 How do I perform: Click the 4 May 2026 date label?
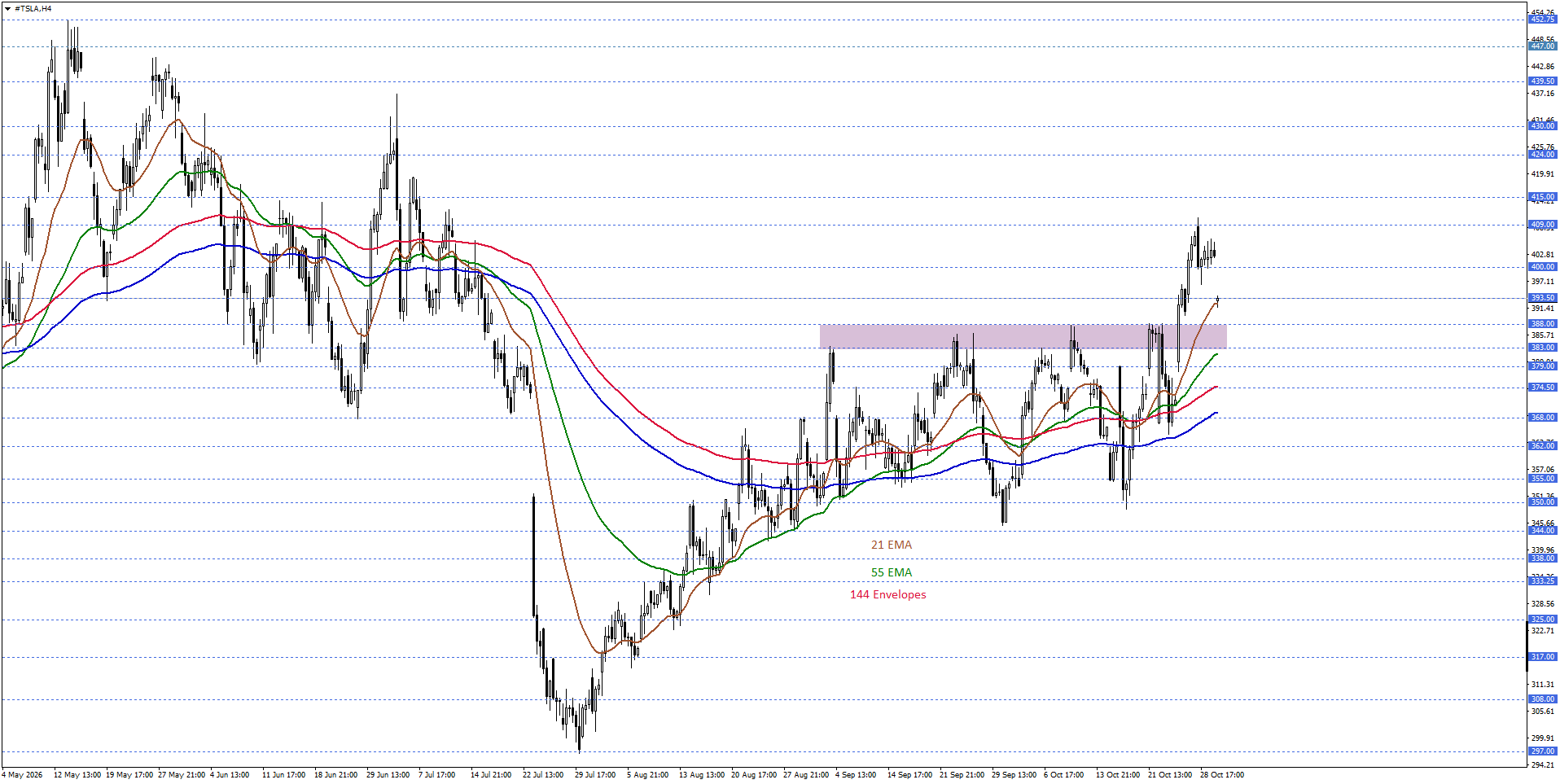[x=23, y=775]
